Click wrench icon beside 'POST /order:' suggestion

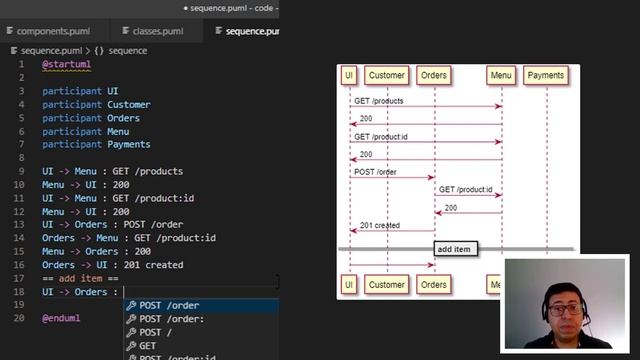[x=131, y=319]
